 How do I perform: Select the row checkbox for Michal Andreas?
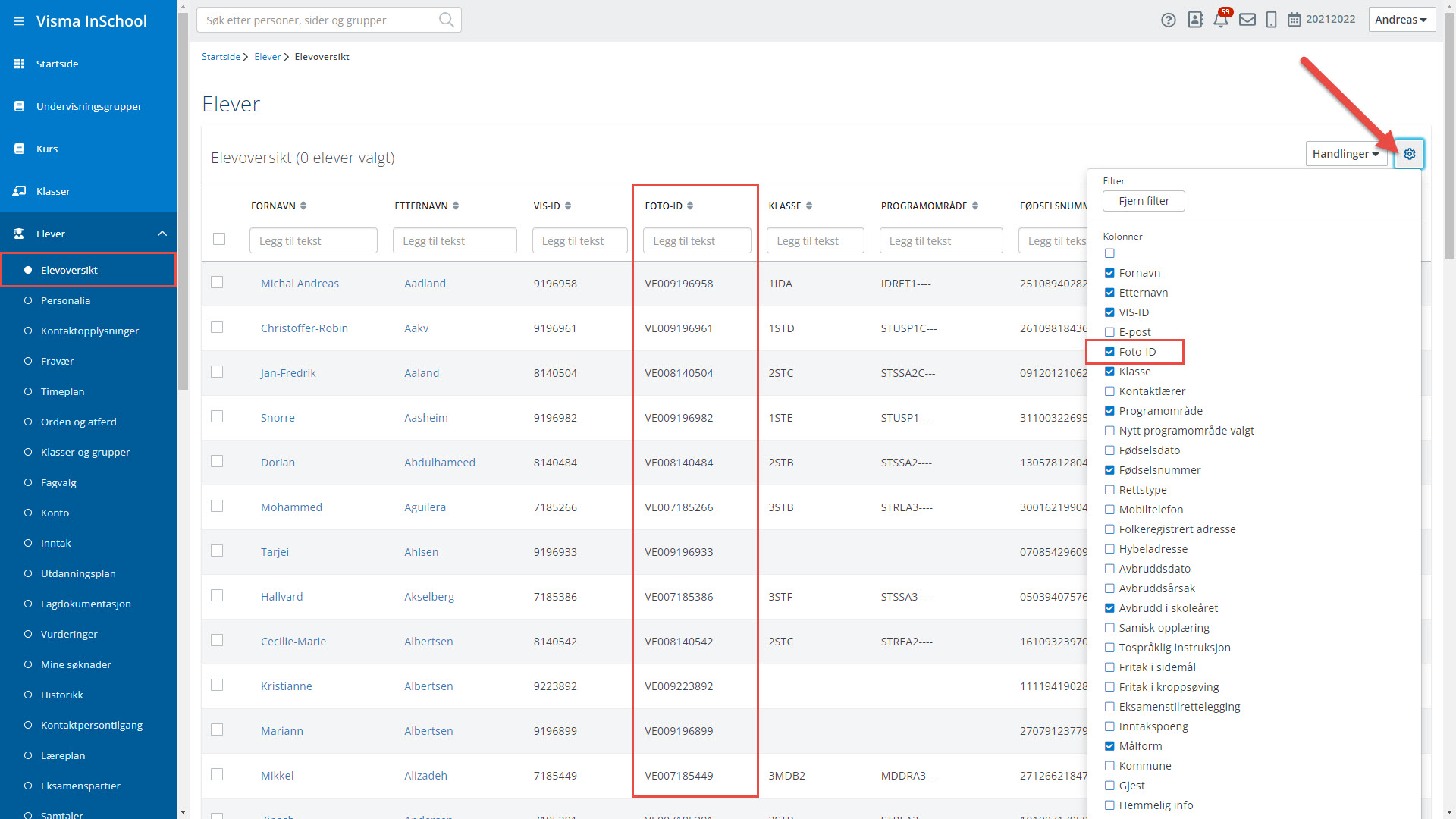tap(217, 282)
